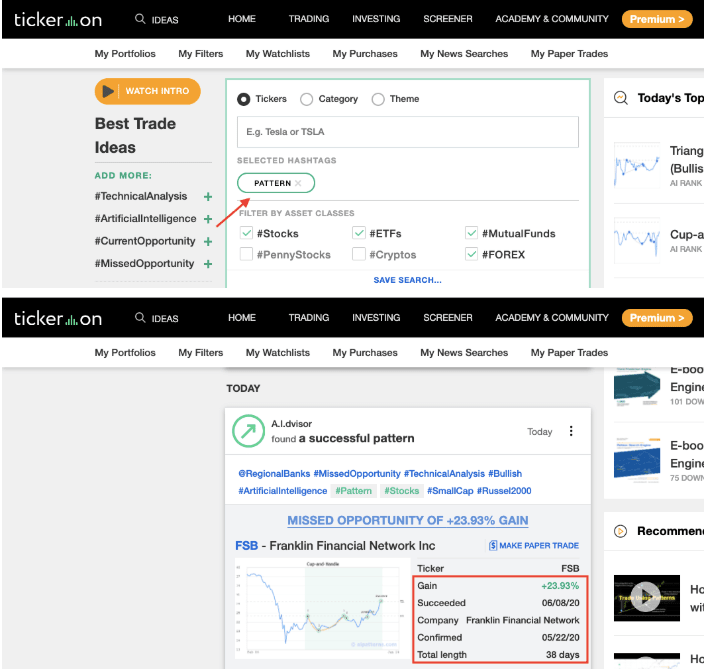This screenshot has width=717, height=669.
Task: Click the Premium button in lower header
Action: click(657, 318)
